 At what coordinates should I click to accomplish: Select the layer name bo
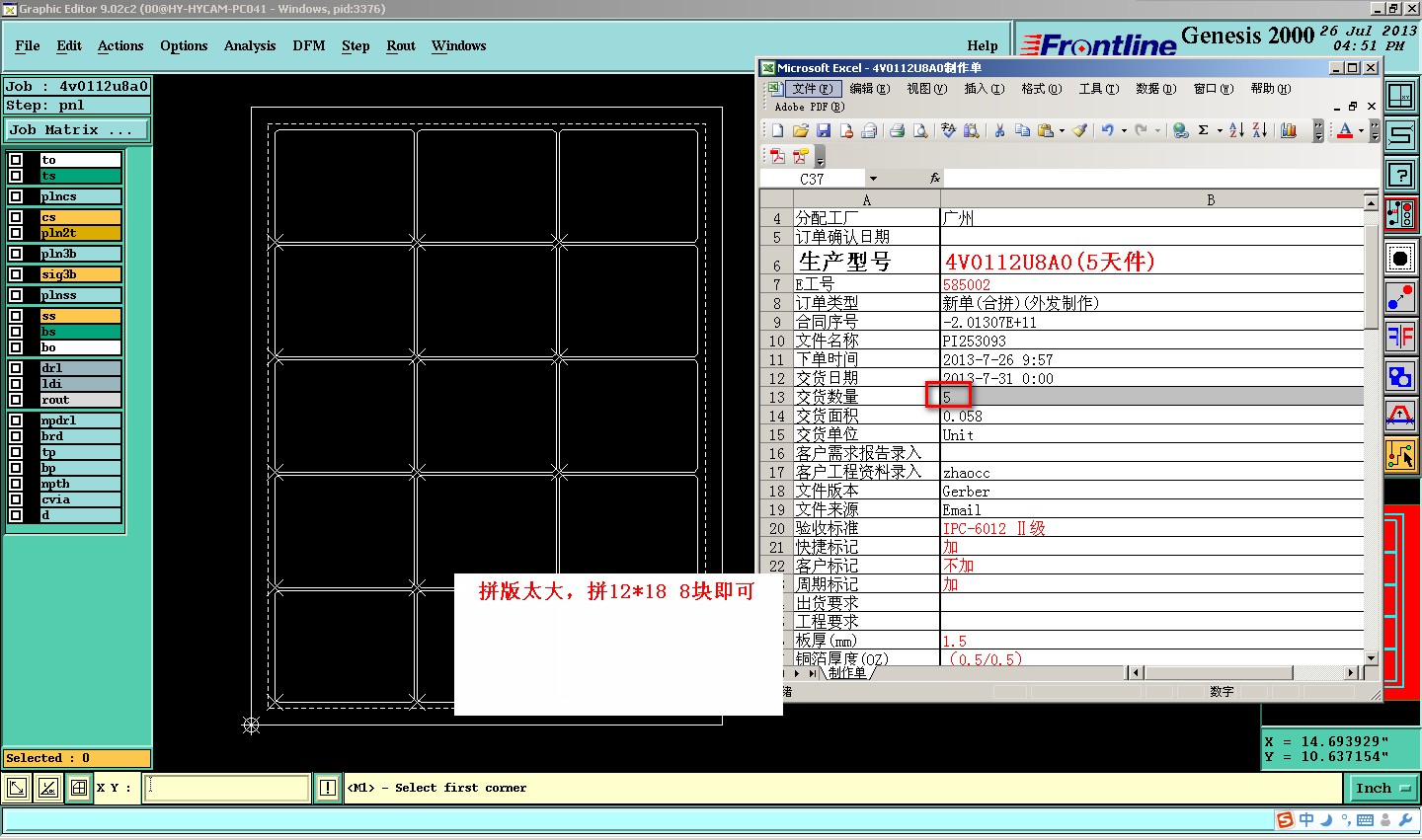pos(80,347)
